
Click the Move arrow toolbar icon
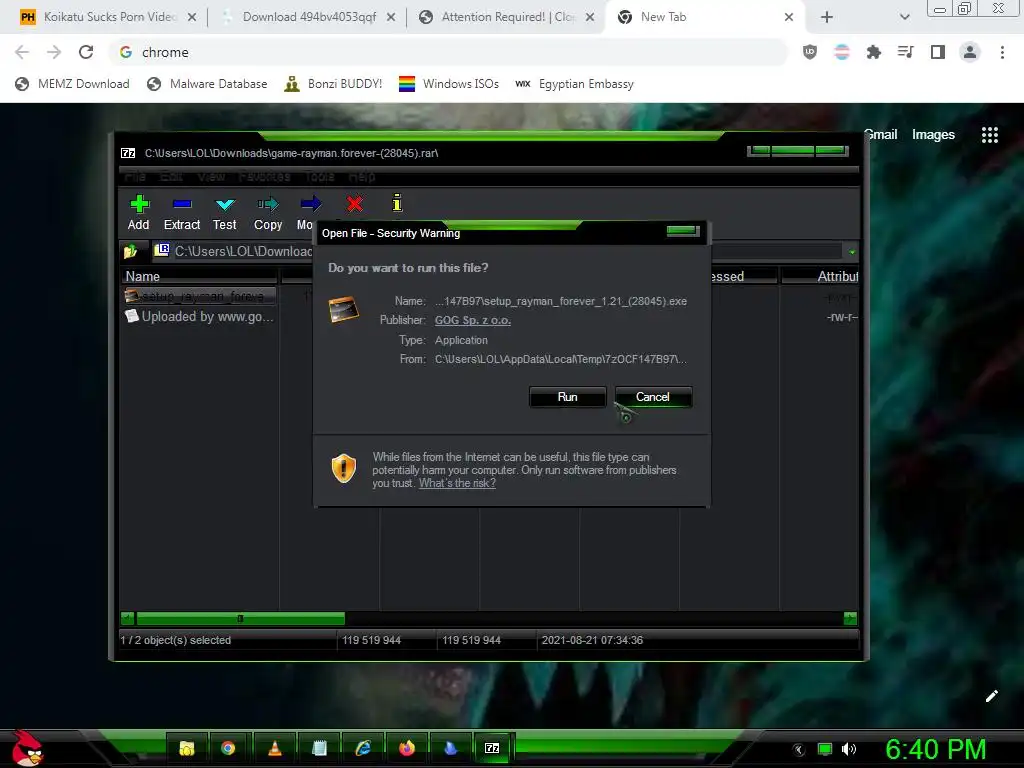coord(310,204)
